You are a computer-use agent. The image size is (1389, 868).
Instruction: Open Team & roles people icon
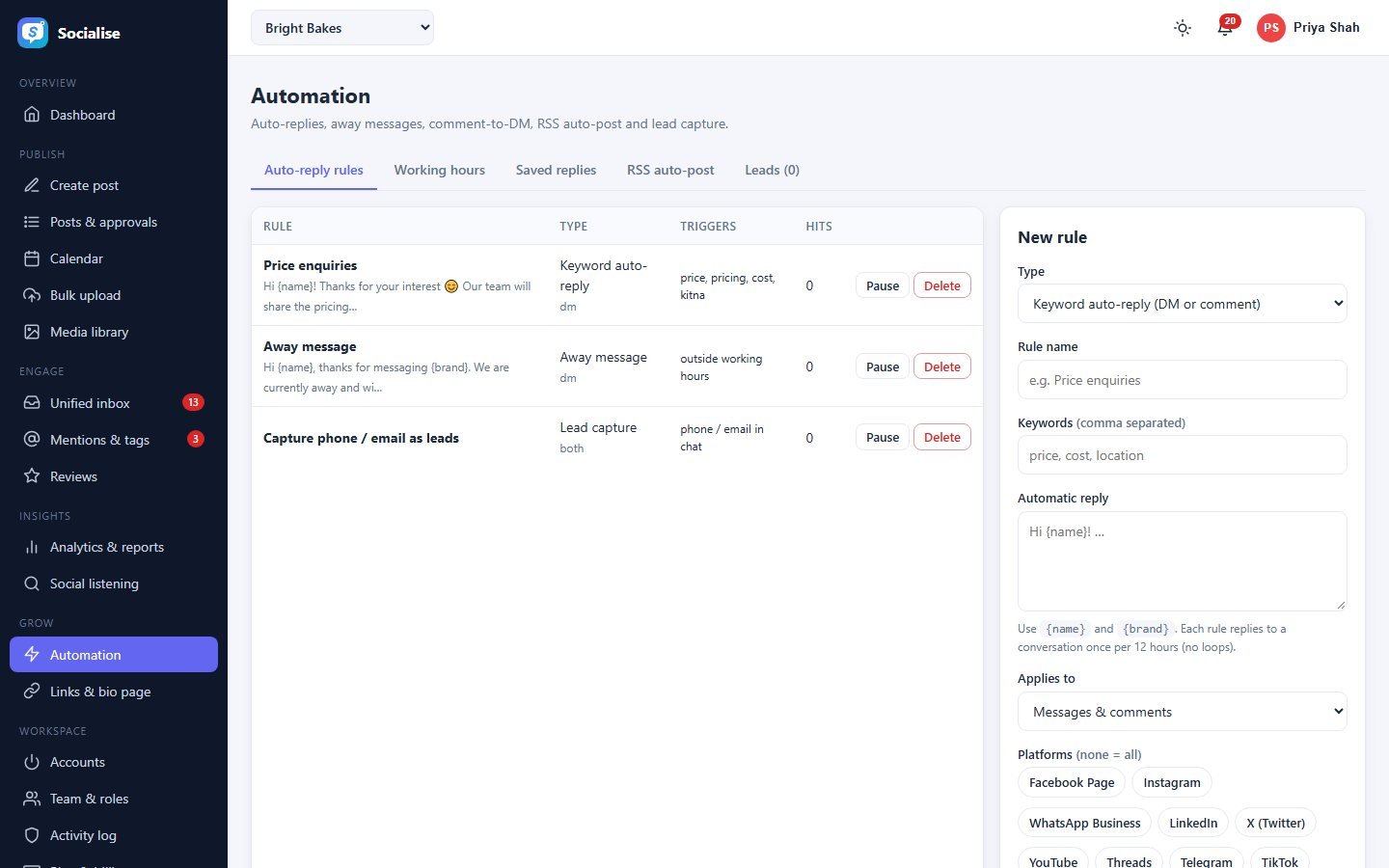click(x=32, y=799)
